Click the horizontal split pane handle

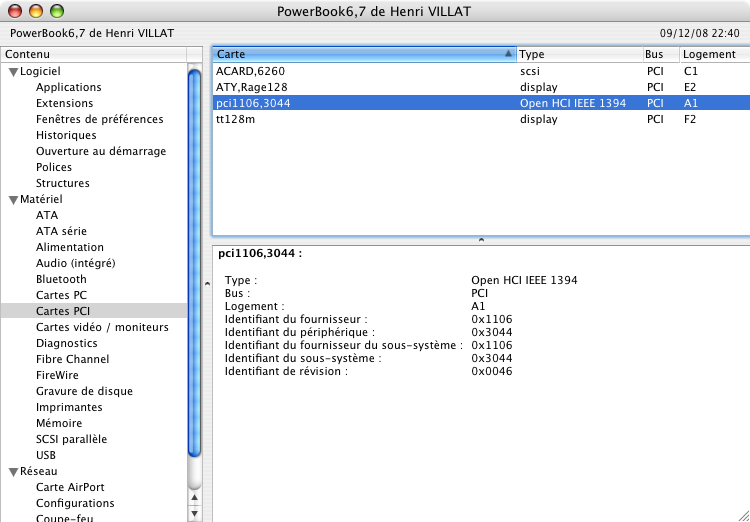(x=481, y=240)
